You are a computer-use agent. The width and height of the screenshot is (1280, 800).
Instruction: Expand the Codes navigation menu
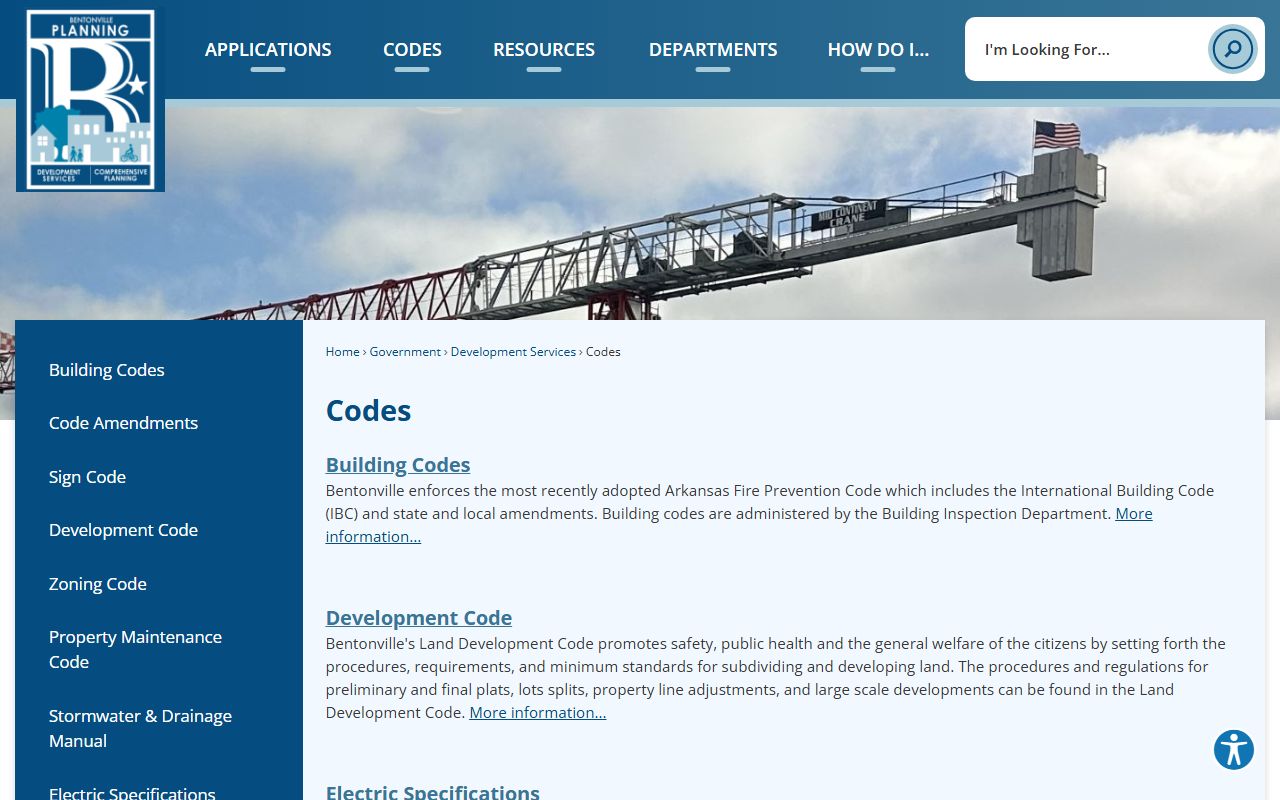(412, 50)
